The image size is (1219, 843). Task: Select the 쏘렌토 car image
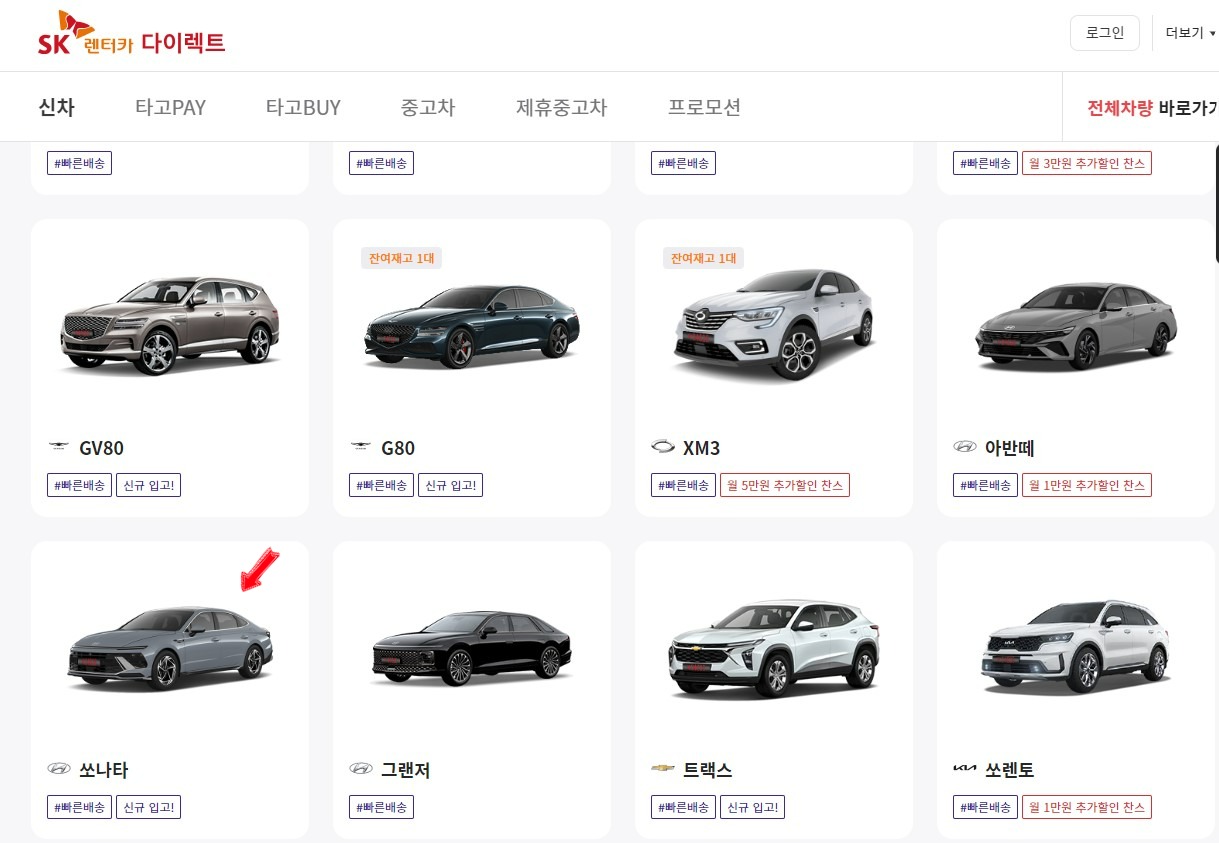click(1076, 648)
